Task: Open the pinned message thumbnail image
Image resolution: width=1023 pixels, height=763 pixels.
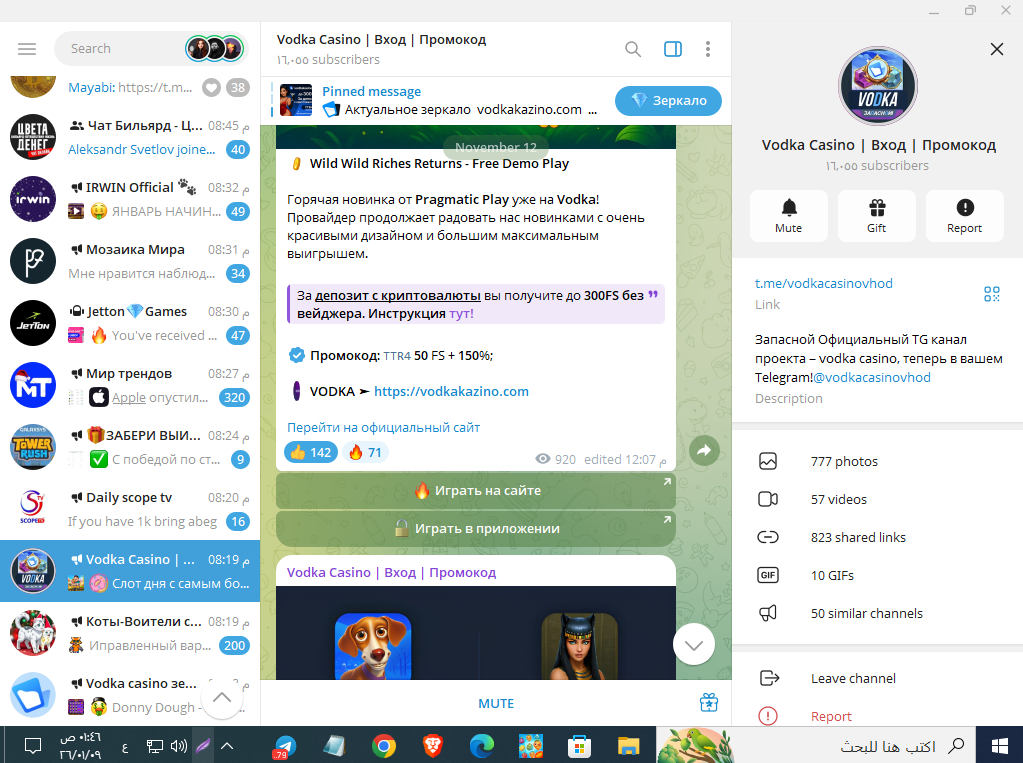Action: [296, 101]
